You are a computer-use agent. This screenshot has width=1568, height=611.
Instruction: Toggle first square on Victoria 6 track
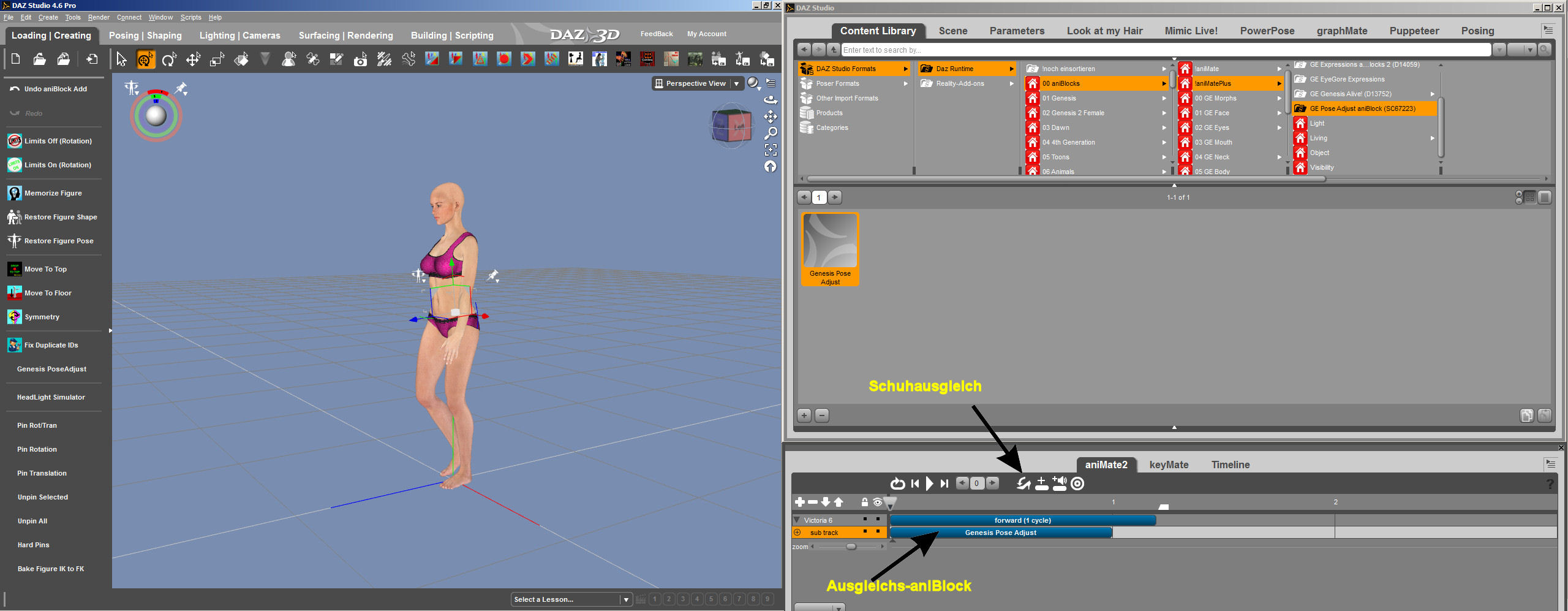click(865, 519)
